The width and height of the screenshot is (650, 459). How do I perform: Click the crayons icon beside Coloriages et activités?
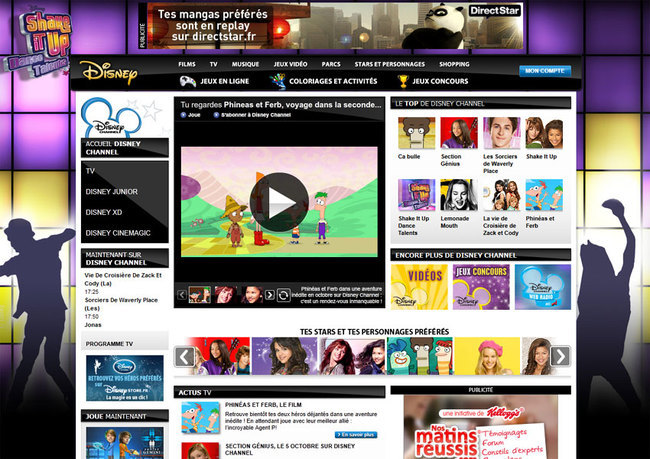277,81
